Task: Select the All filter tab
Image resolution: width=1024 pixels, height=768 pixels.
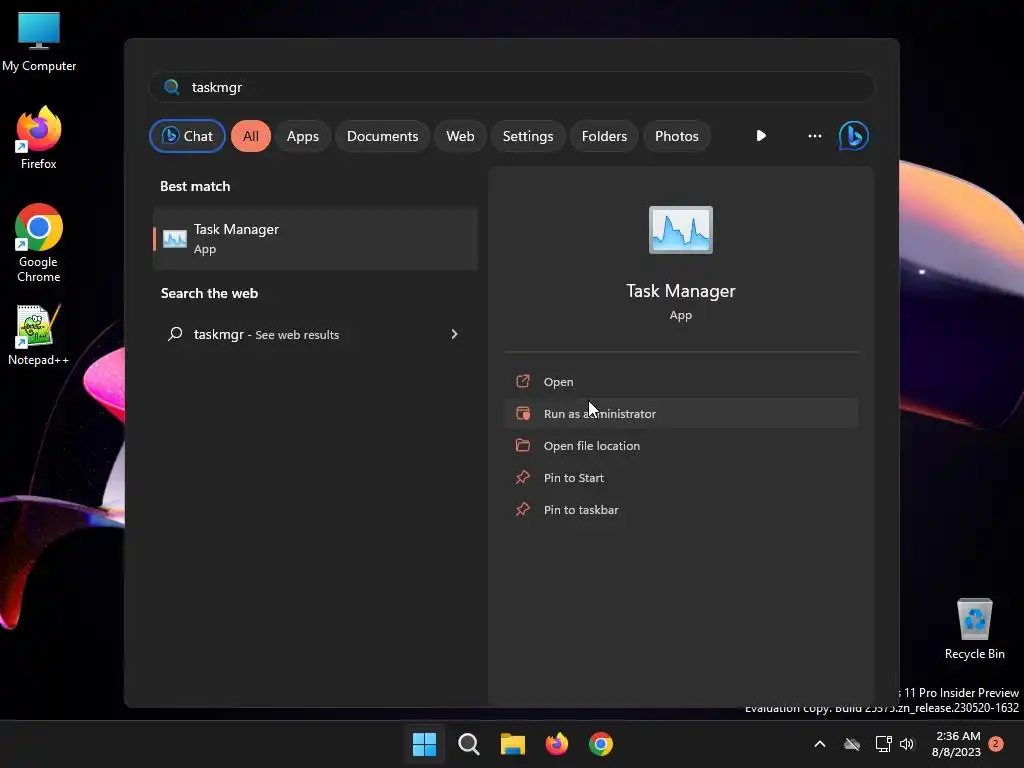Action: click(x=251, y=136)
